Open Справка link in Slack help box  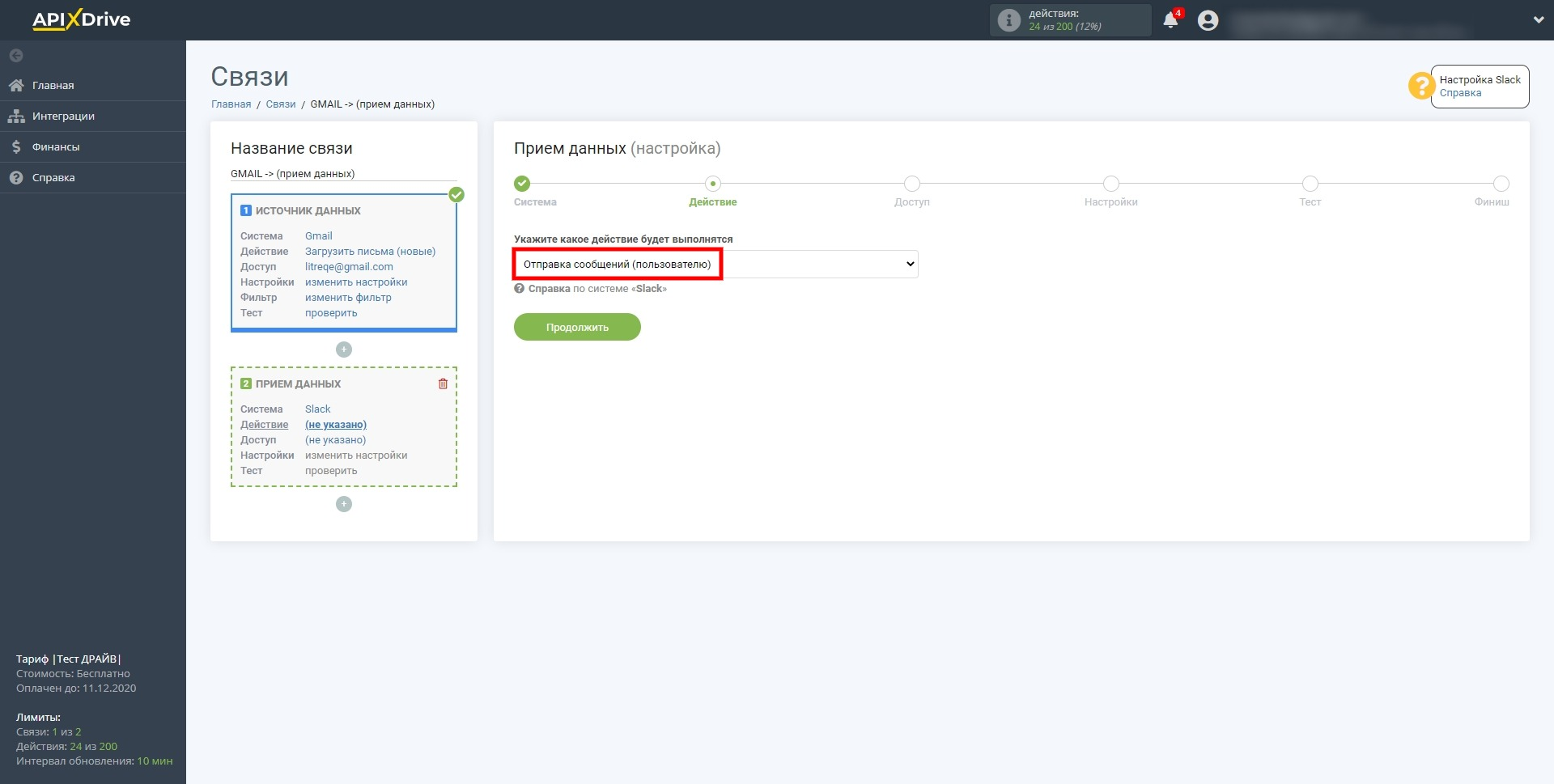(x=1460, y=93)
